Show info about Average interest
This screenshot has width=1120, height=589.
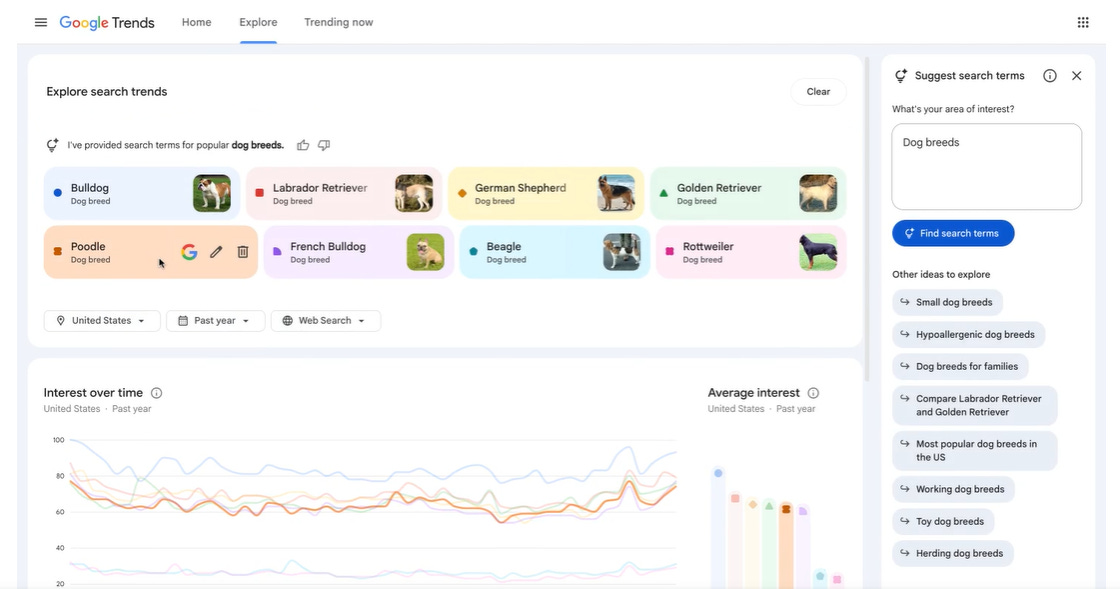coord(813,393)
